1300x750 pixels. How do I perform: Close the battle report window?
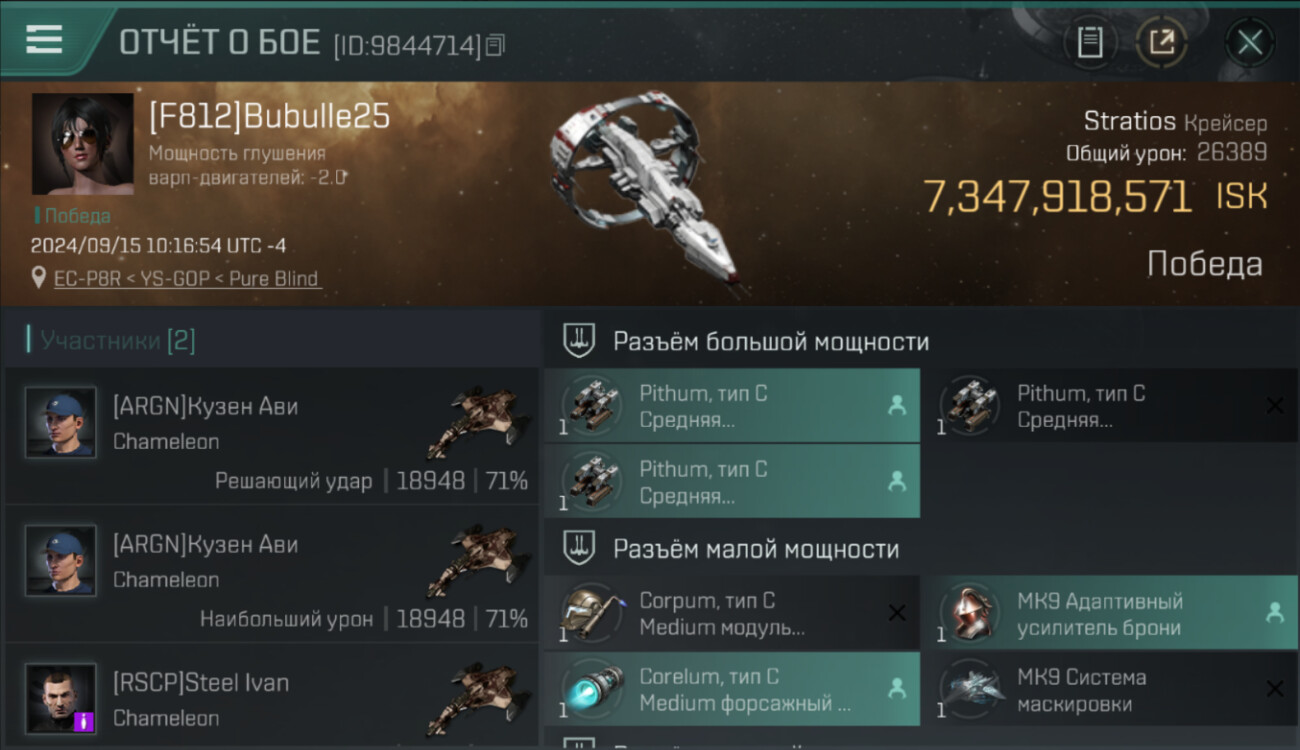[x=1250, y=42]
